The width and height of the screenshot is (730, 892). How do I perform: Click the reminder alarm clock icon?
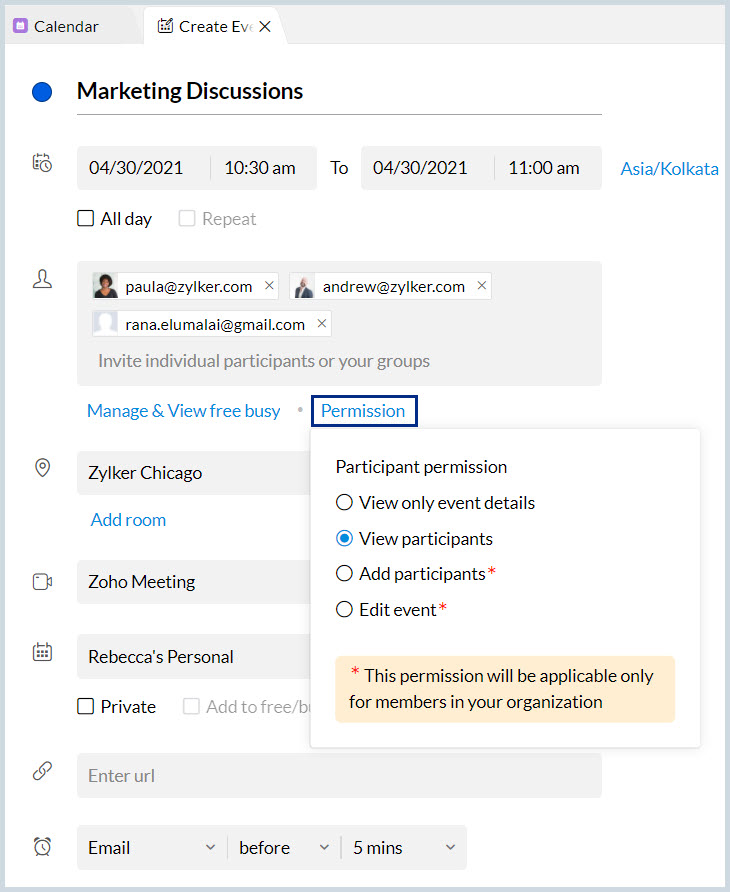42,847
